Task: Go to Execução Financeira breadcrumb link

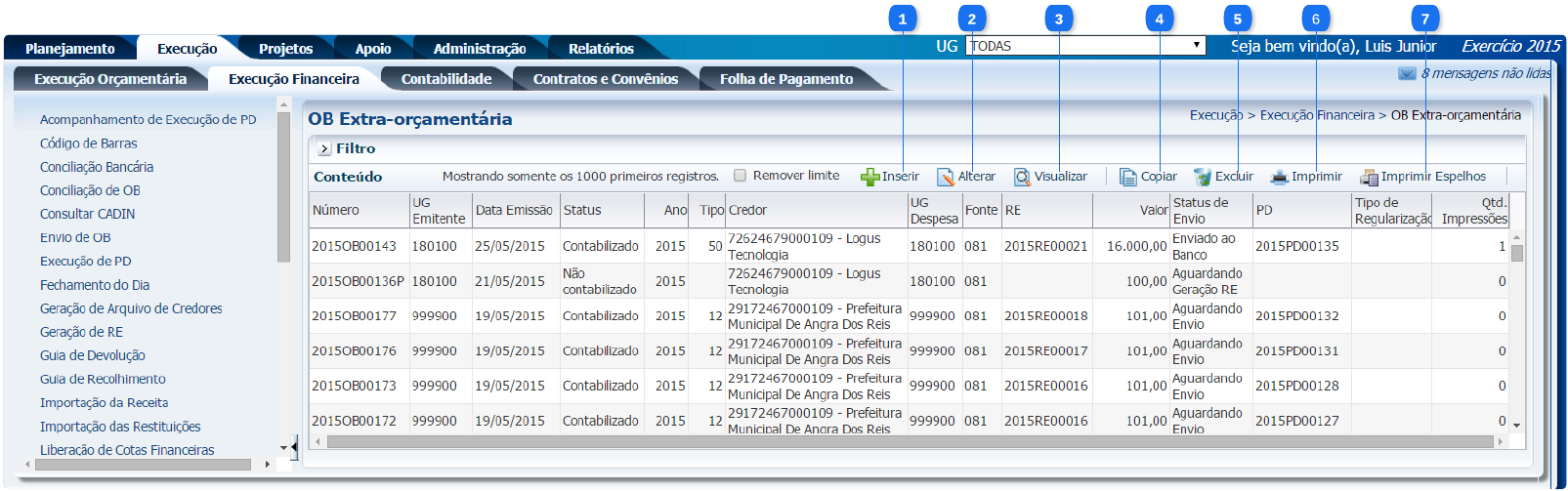Action: (x=1317, y=115)
